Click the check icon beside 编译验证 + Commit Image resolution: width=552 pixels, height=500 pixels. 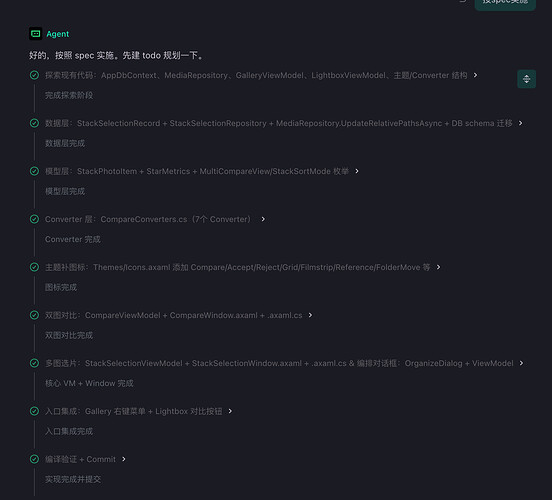[34, 459]
